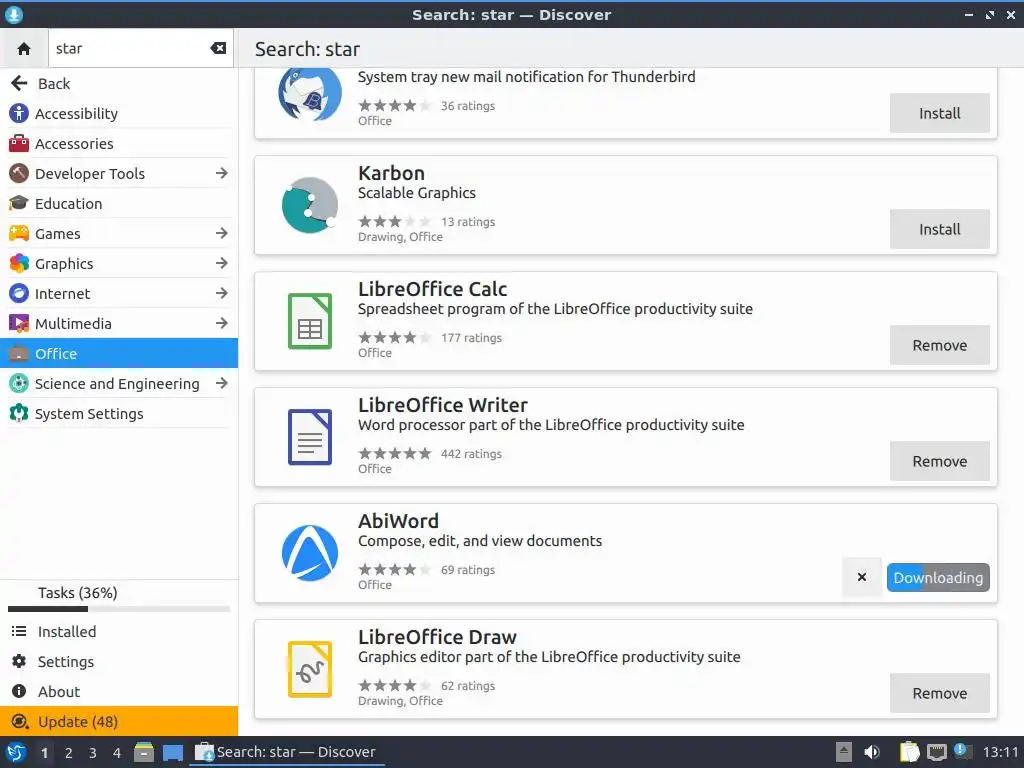
Task: Clear the search text with the backspace icon
Action: point(218,48)
